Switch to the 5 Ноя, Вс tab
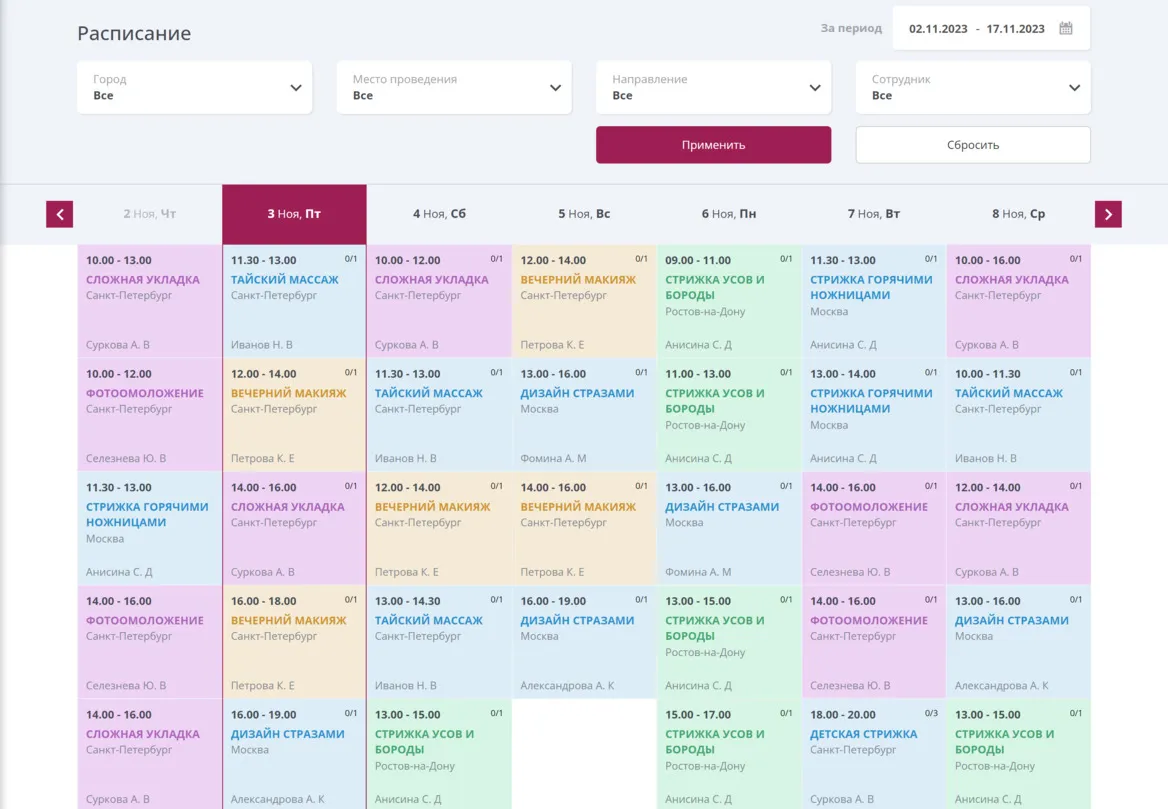Screen dimensions: 1168x809 tap(584, 214)
